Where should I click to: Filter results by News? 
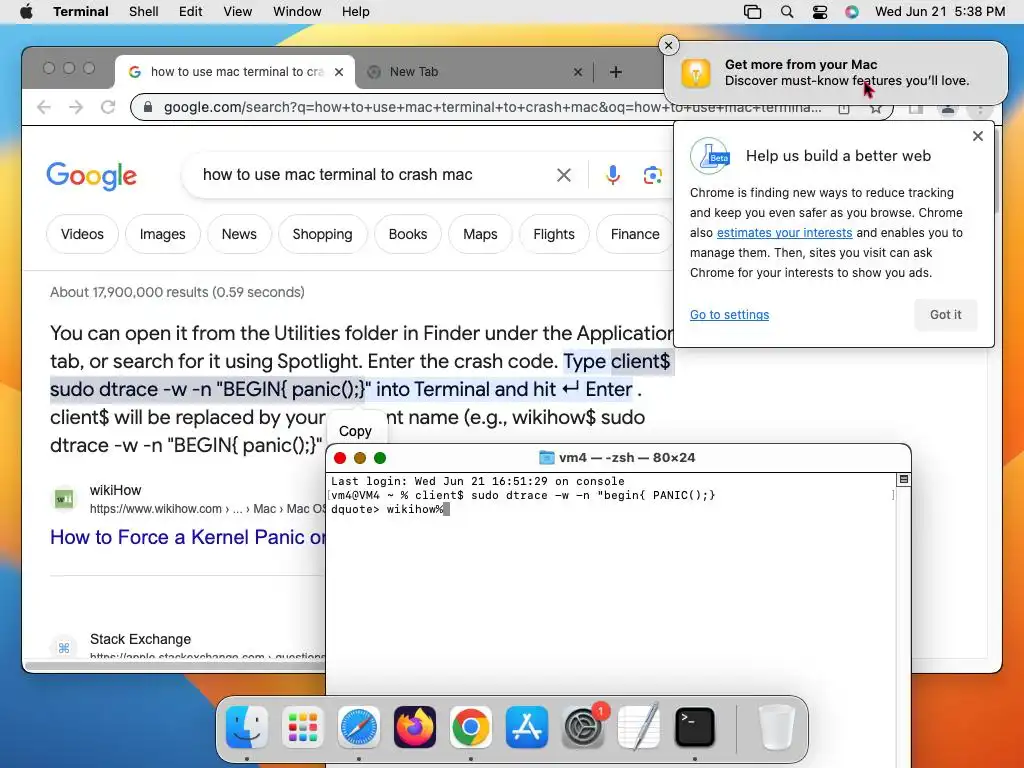pyautogui.click(x=239, y=234)
